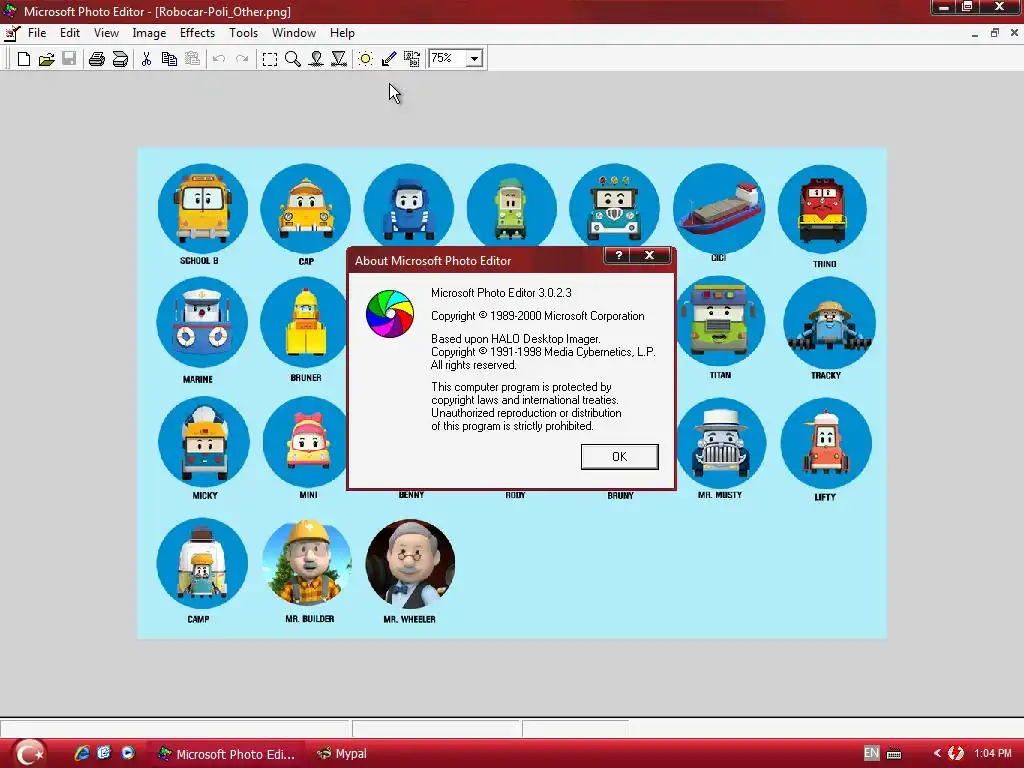The width and height of the screenshot is (1024, 768).
Task: Open the Image menu
Action: 149,33
